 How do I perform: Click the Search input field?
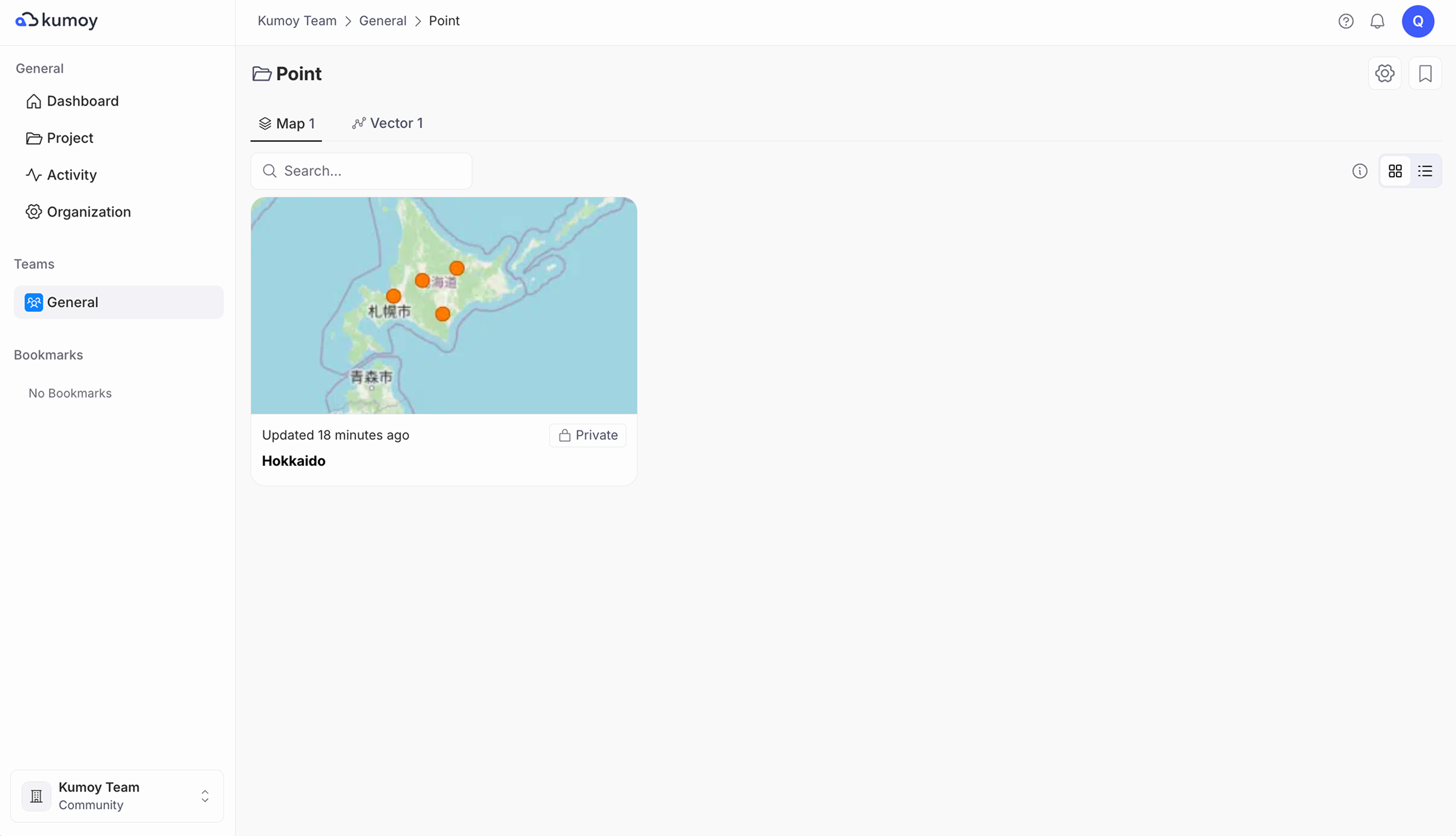370,171
